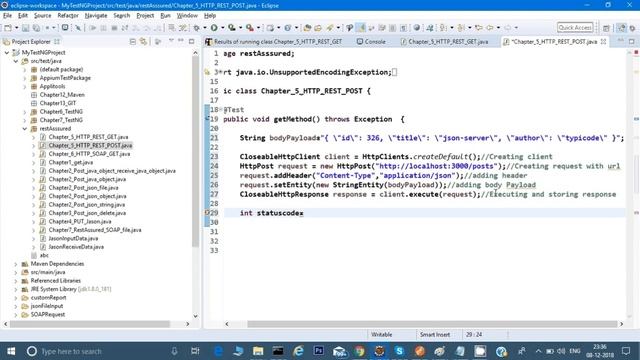
Task: Switch to the Console tab
Action: click(x=371, y=42)
